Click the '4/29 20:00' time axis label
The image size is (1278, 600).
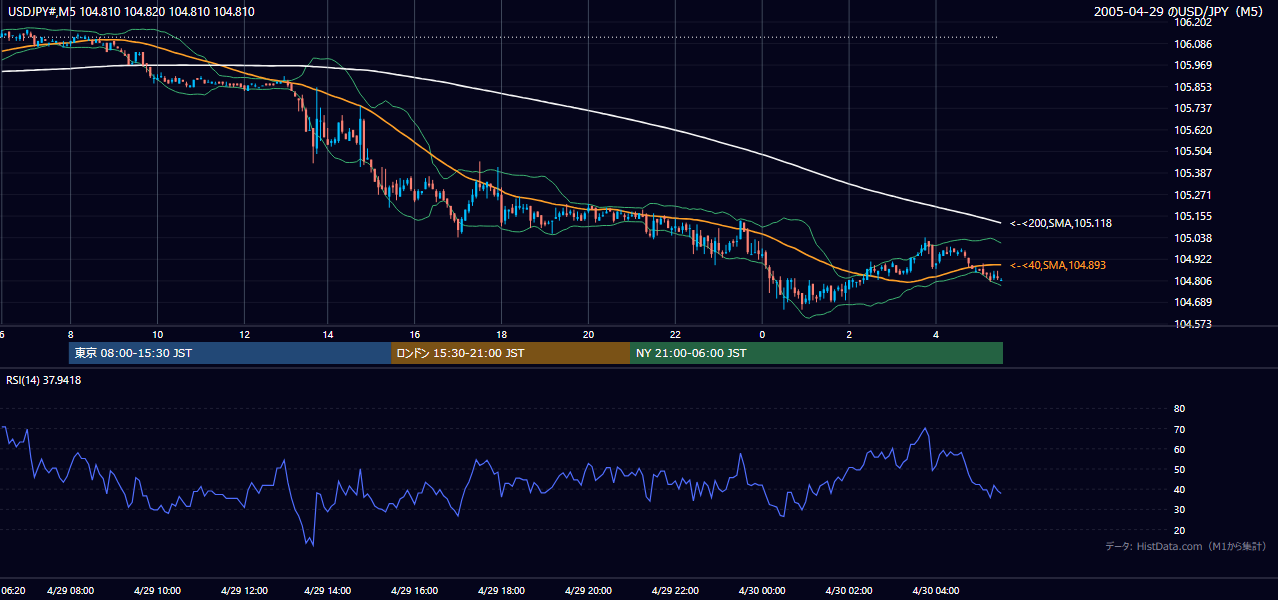[x=588, y=591]
